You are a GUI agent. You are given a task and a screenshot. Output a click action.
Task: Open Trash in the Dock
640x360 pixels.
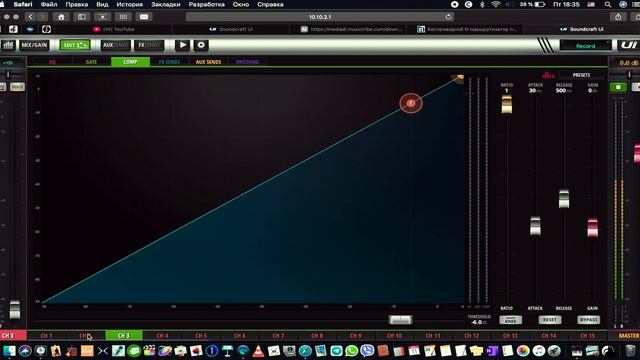(630, 351)
